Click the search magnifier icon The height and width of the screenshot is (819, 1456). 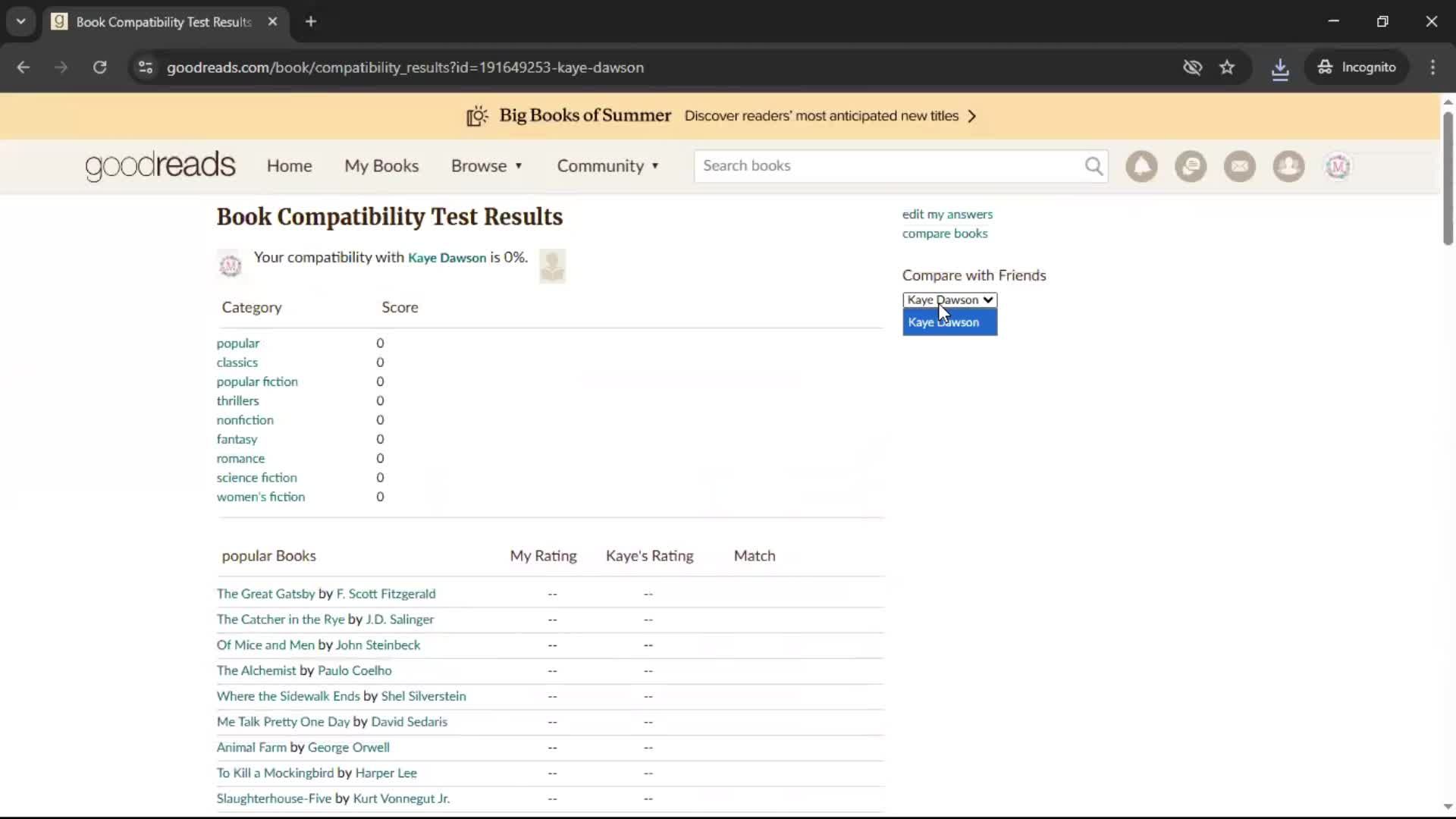[x=1093, y=166]
